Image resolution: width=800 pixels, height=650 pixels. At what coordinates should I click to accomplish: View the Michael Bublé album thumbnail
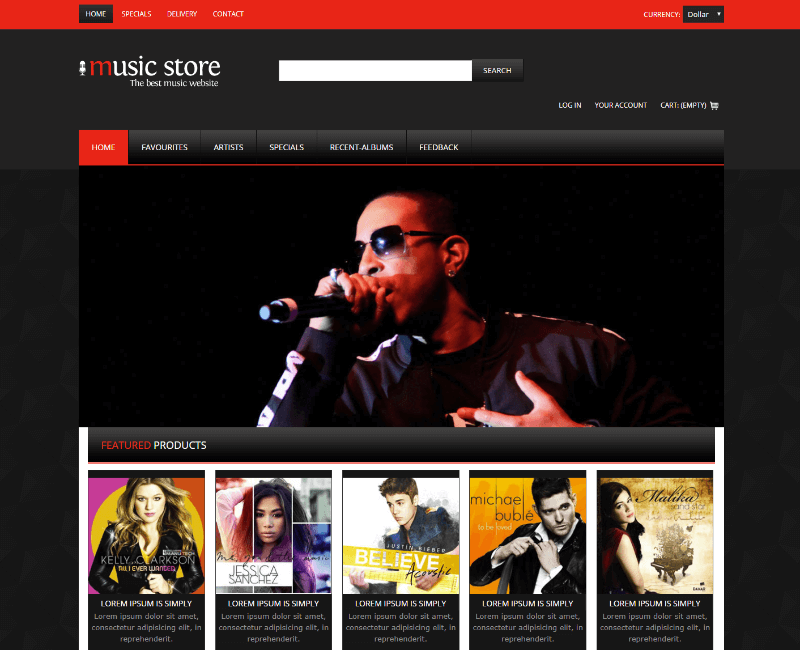click(527, 535)
